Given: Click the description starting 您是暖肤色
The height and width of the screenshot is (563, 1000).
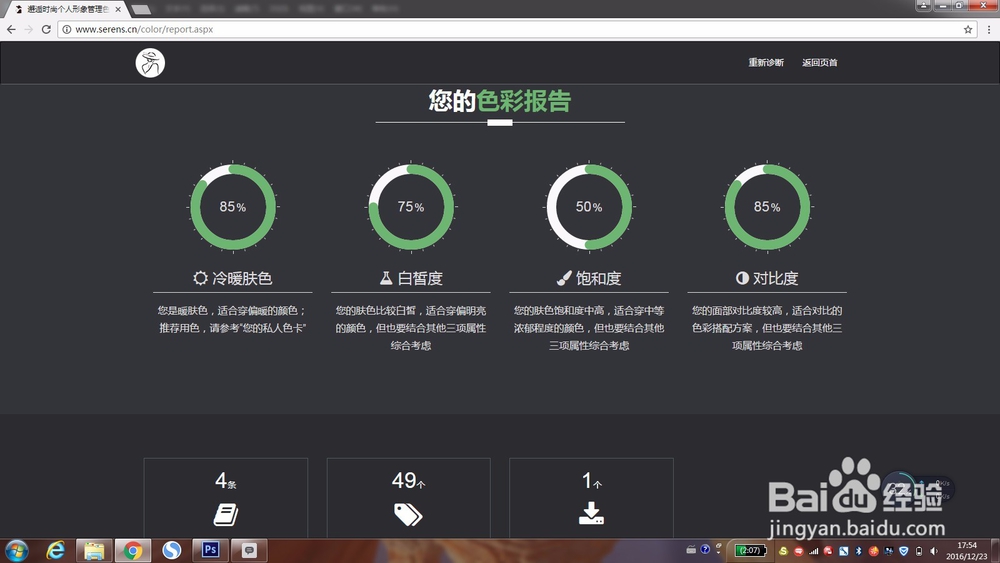Looking at the screenshot, I should click(233, 319).
